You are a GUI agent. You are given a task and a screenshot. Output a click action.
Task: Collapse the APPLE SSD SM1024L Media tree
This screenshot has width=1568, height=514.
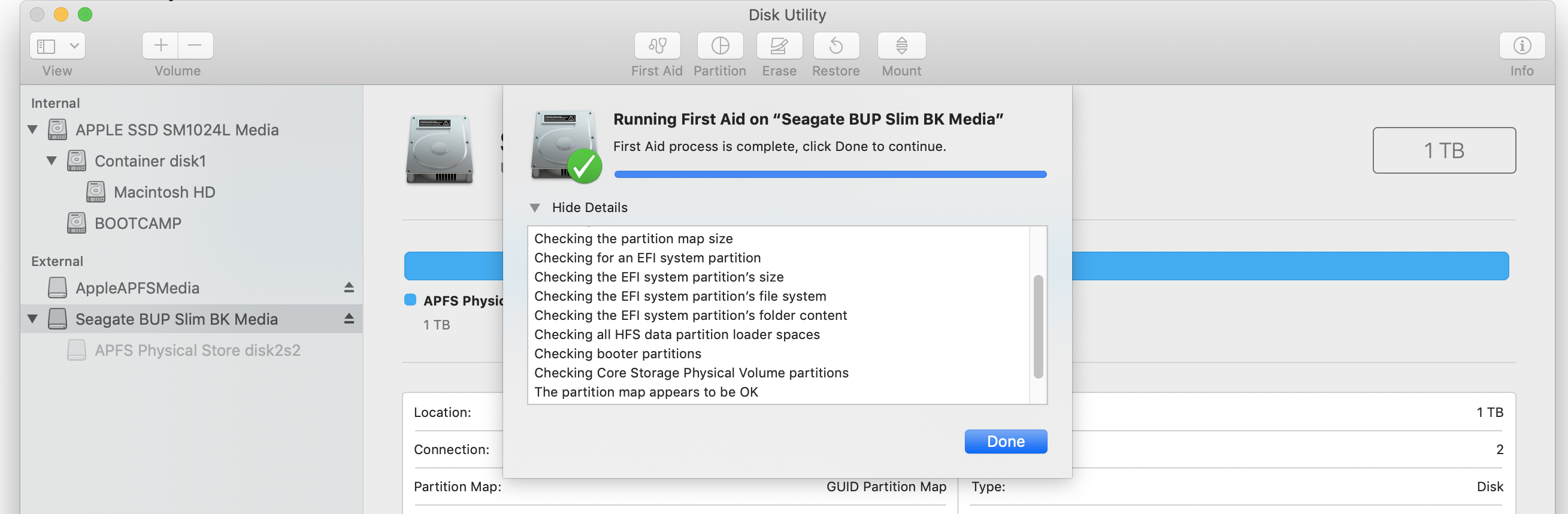pos(33,130)
